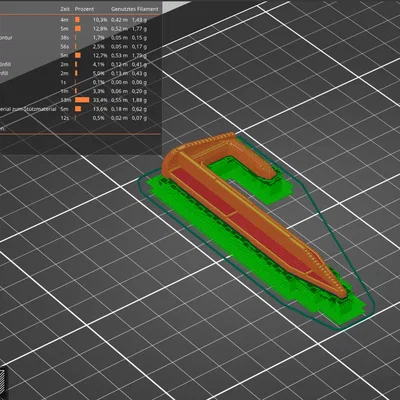Click the 10,3% percentage value
Image resolution: width=400 pixels, height=400 pixels.
coord(100,20)
